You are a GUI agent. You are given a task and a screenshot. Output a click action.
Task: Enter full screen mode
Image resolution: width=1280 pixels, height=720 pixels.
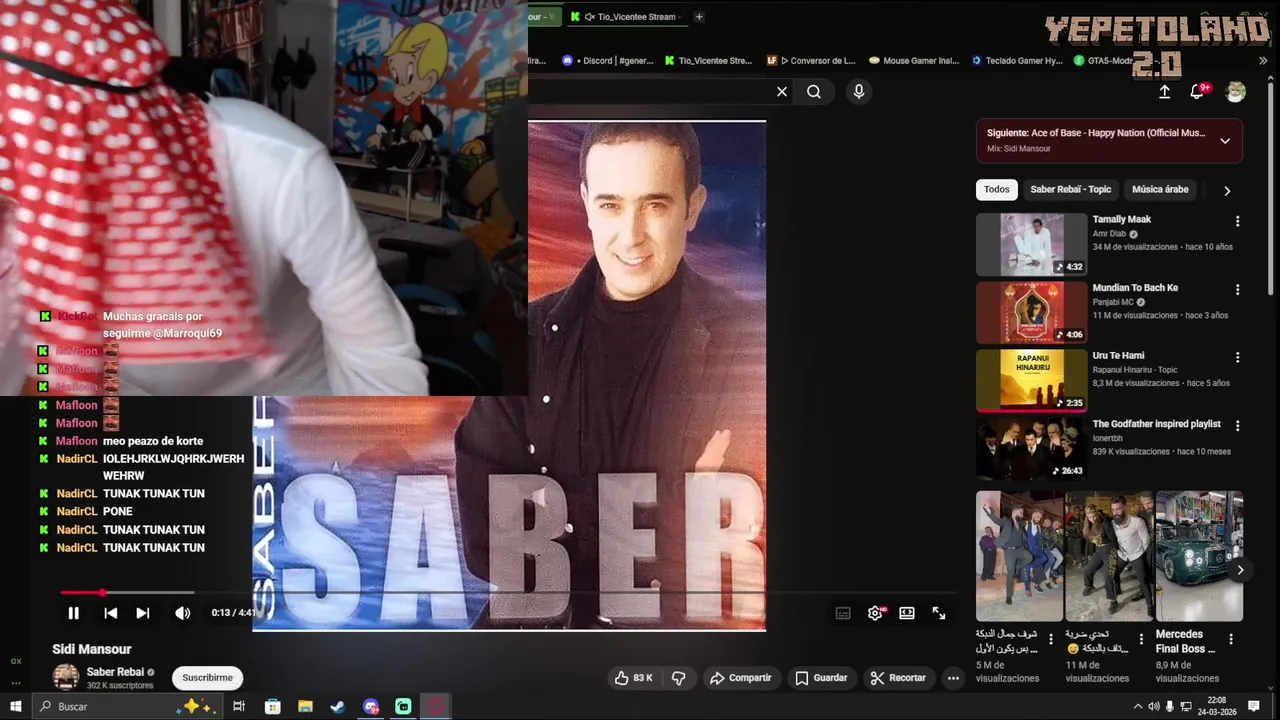pyautogui.click(x=939, y=613)
